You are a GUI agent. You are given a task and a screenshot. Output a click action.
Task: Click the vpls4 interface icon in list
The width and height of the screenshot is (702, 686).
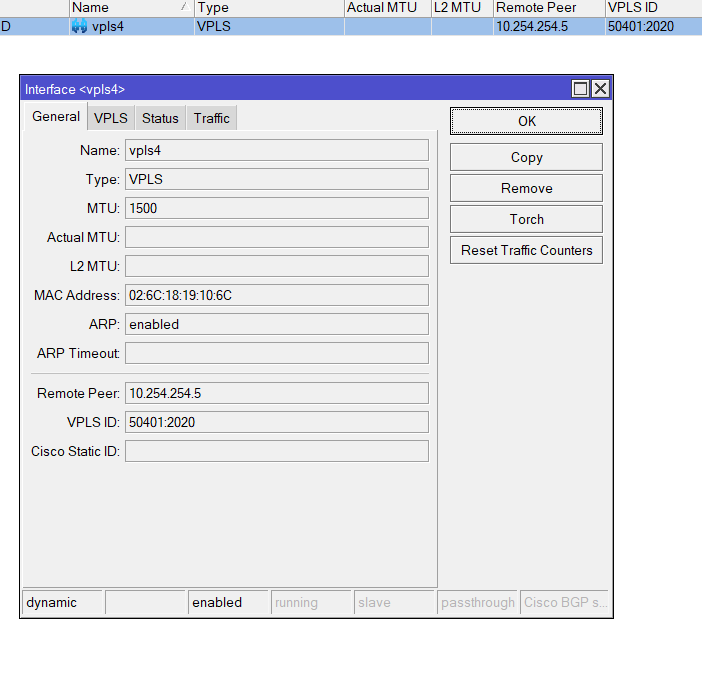click(x=79, y=26)
